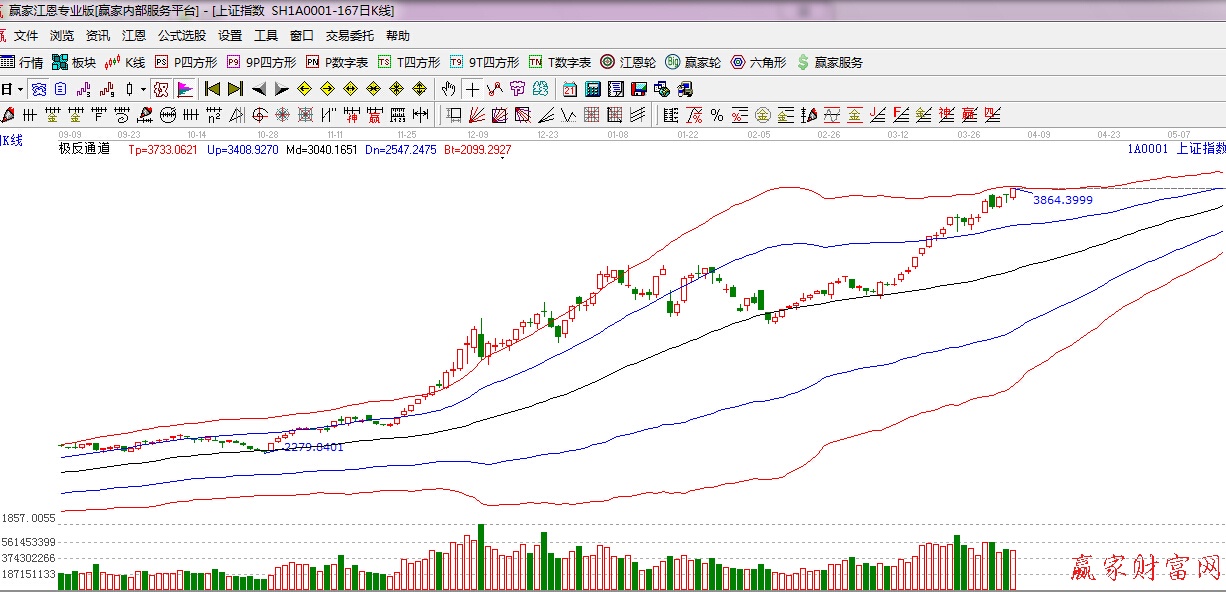Click the red floppy disk save icon
Image resolution: width=1226 pixels, height=592 pixels.
pyautogui.click(x=638, y=89)
